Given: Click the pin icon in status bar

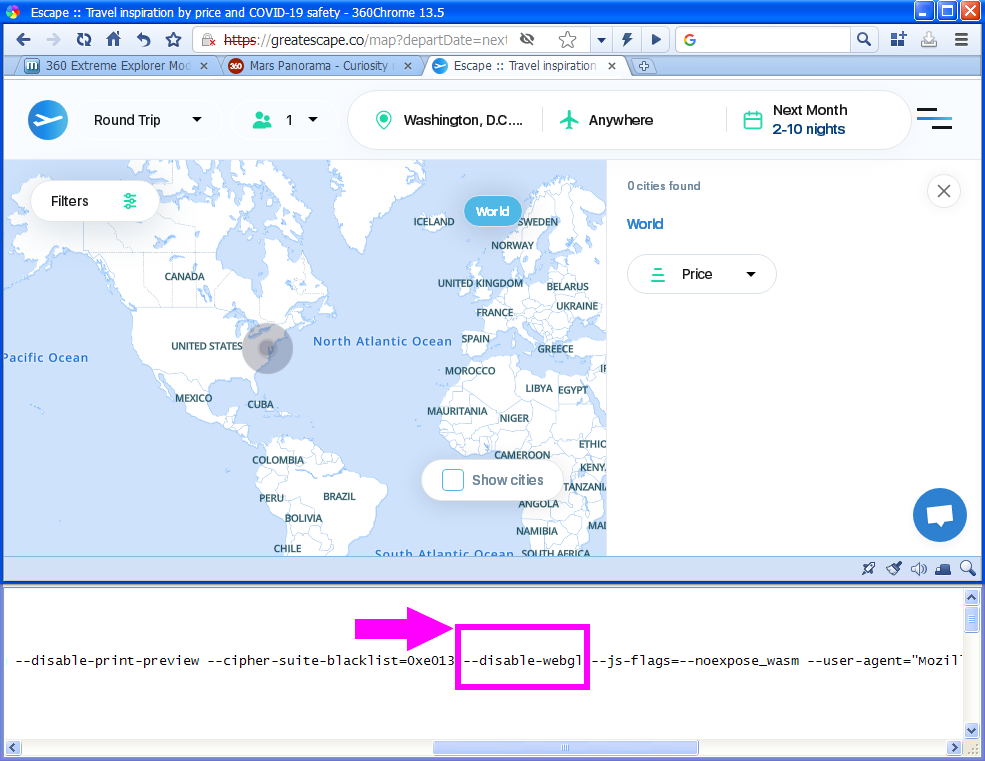Looking at the screenshot, I should coord(868,569).
